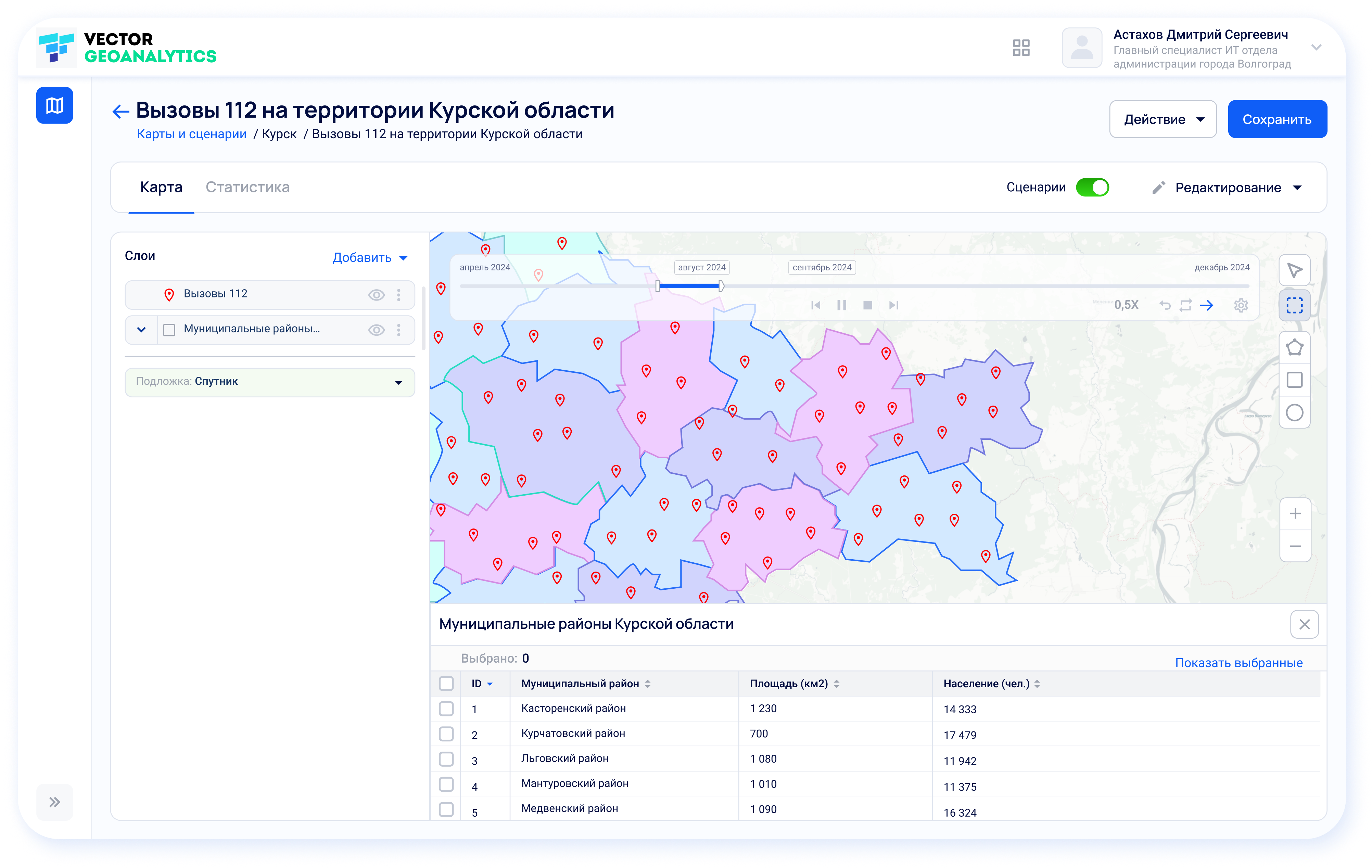Toggle visibility of Вызовы 112 layer

click(x=376, y=295)
